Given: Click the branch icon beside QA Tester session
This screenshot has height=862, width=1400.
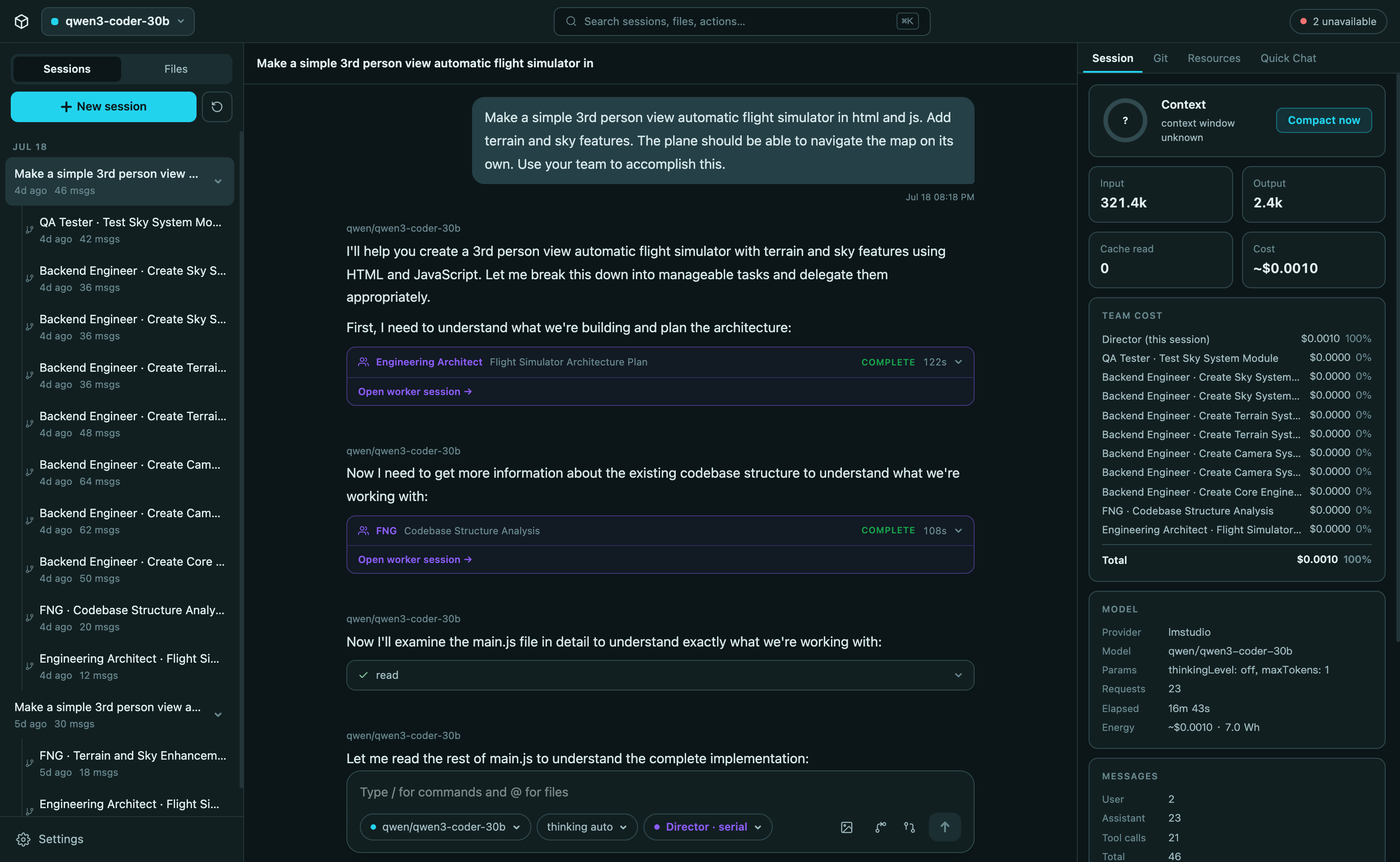Looking at the screenshot, I should pos(30,230).
